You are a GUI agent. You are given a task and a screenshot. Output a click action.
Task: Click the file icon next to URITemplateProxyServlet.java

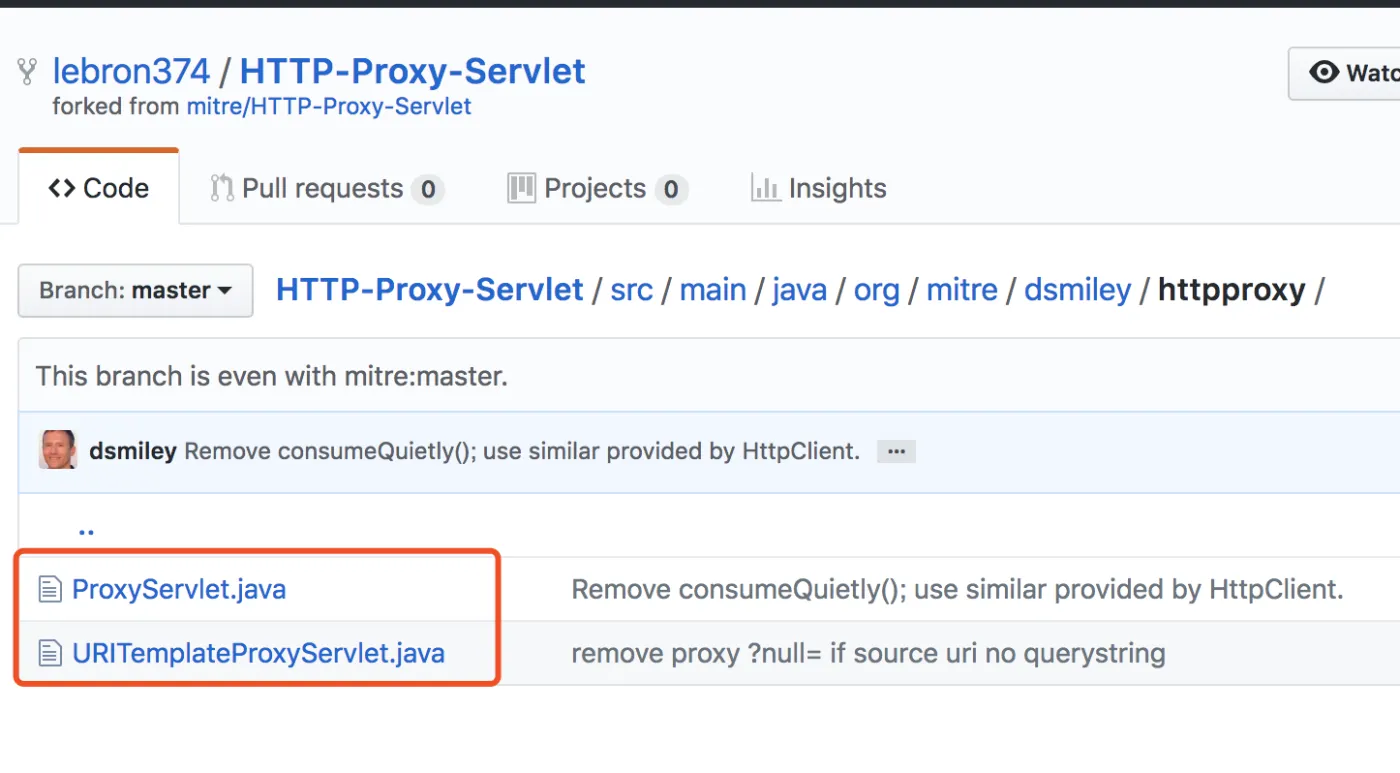(x=50, y=654)
